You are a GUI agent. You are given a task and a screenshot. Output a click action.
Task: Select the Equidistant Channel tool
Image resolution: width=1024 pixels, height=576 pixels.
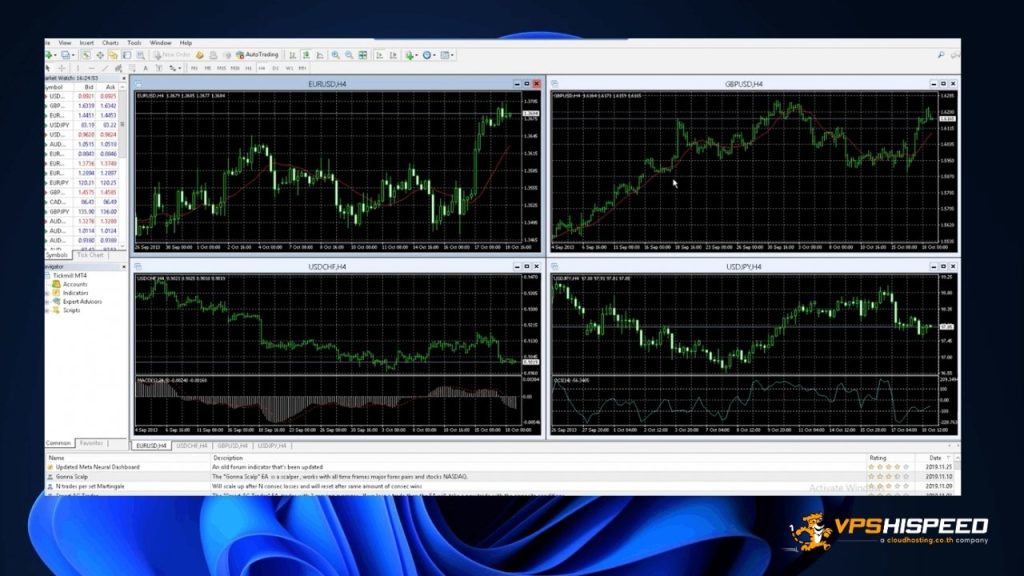click(x=118, y=68)
